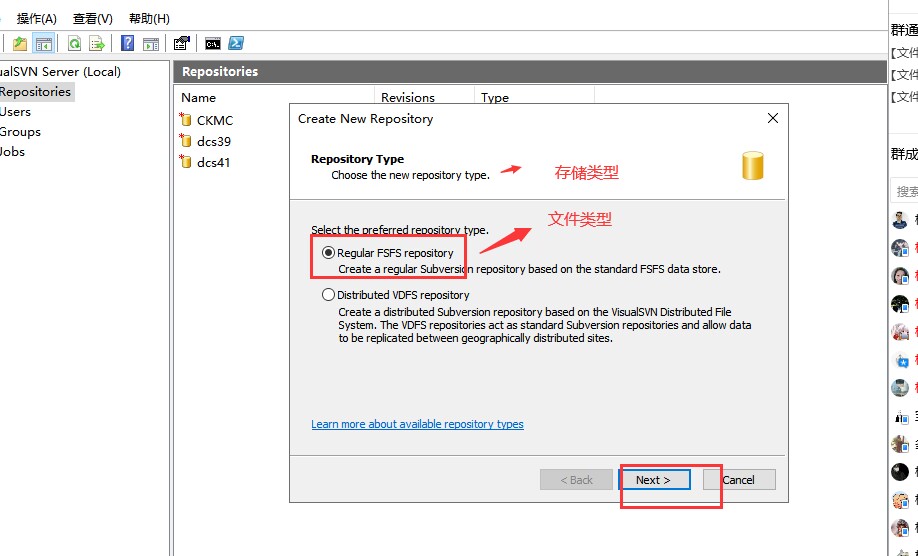Viewport: 918px width, 556px height.
Task: Open the 查看(V) menu
Action: click(x=93, y=19)
